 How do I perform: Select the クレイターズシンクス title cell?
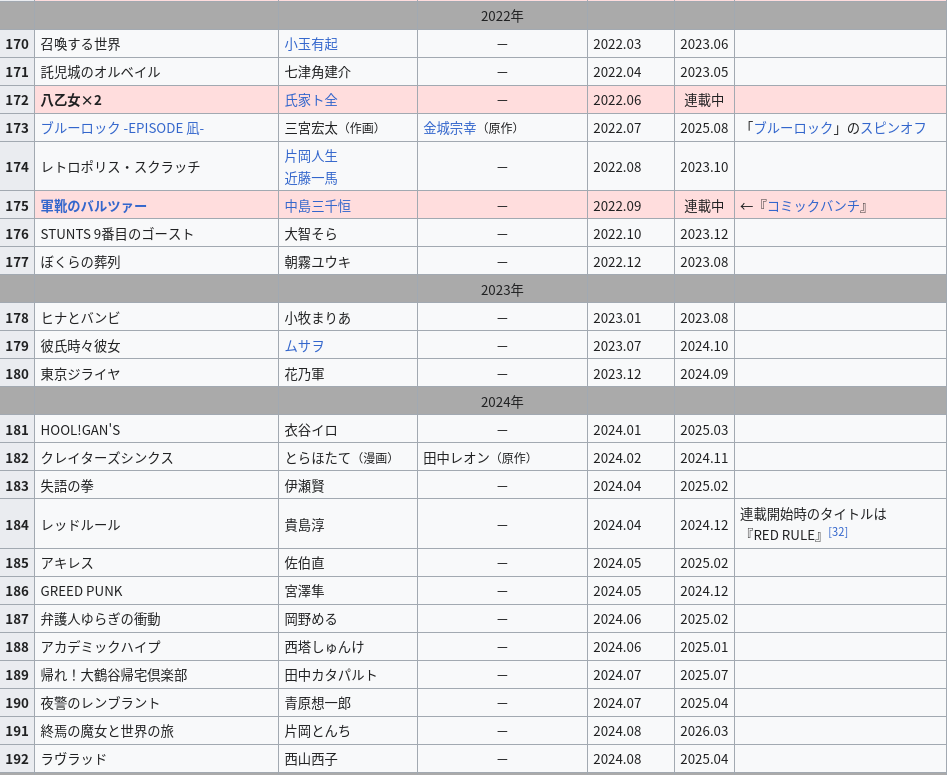click(156, 458)
